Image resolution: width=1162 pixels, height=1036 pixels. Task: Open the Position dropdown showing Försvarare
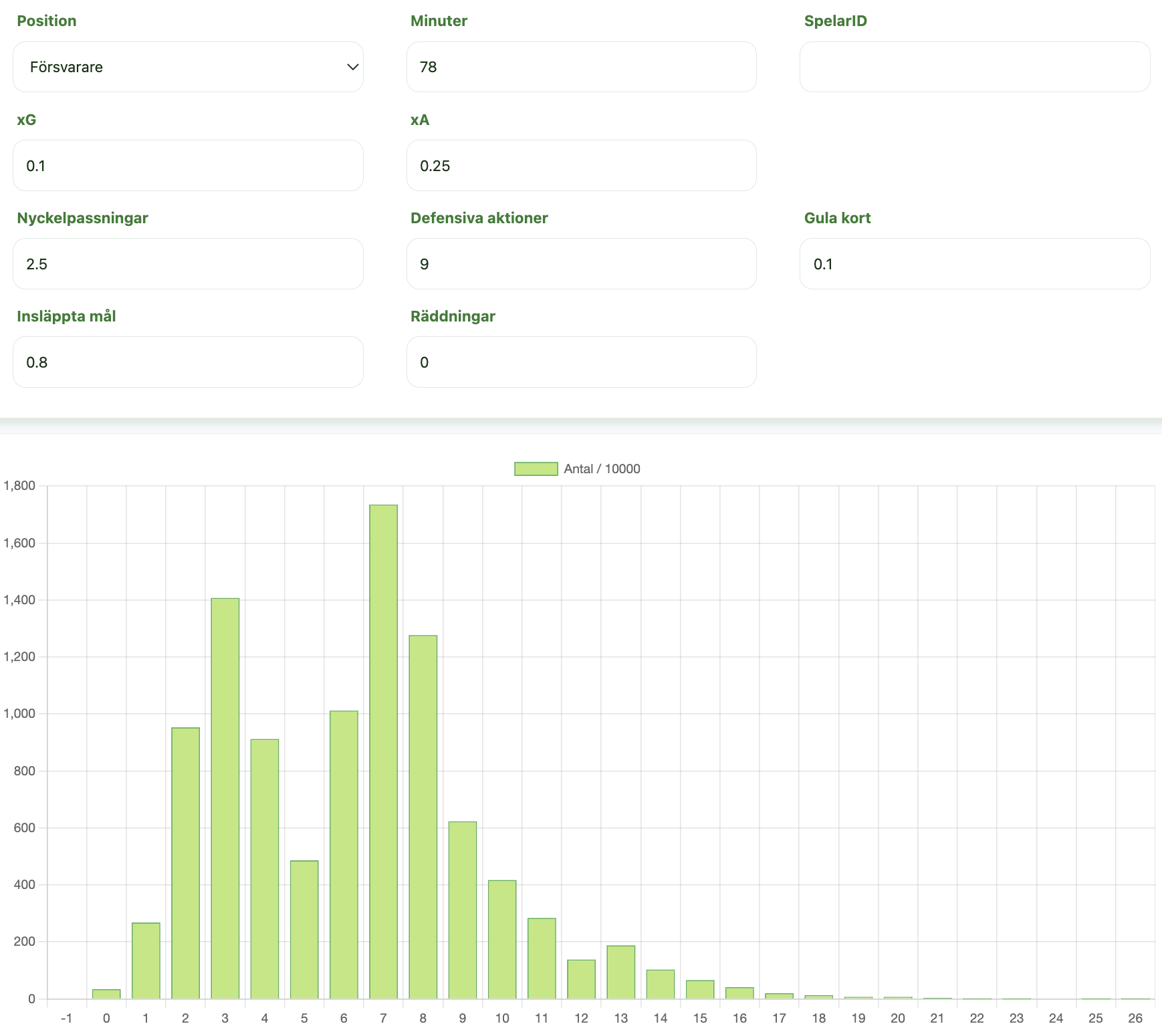click(187, 67)
